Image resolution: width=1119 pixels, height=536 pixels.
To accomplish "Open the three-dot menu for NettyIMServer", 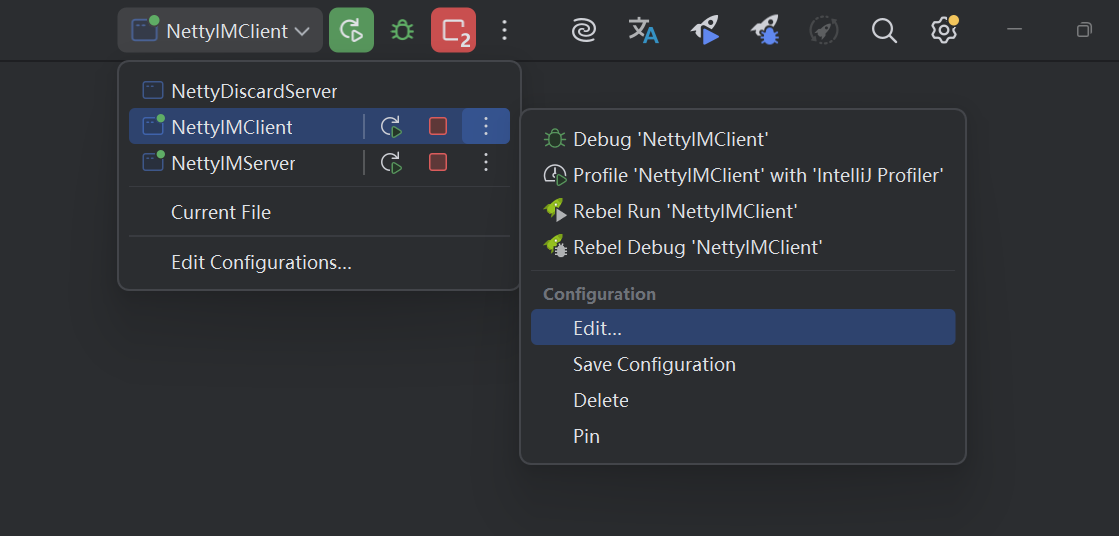I will coord(486,162).
